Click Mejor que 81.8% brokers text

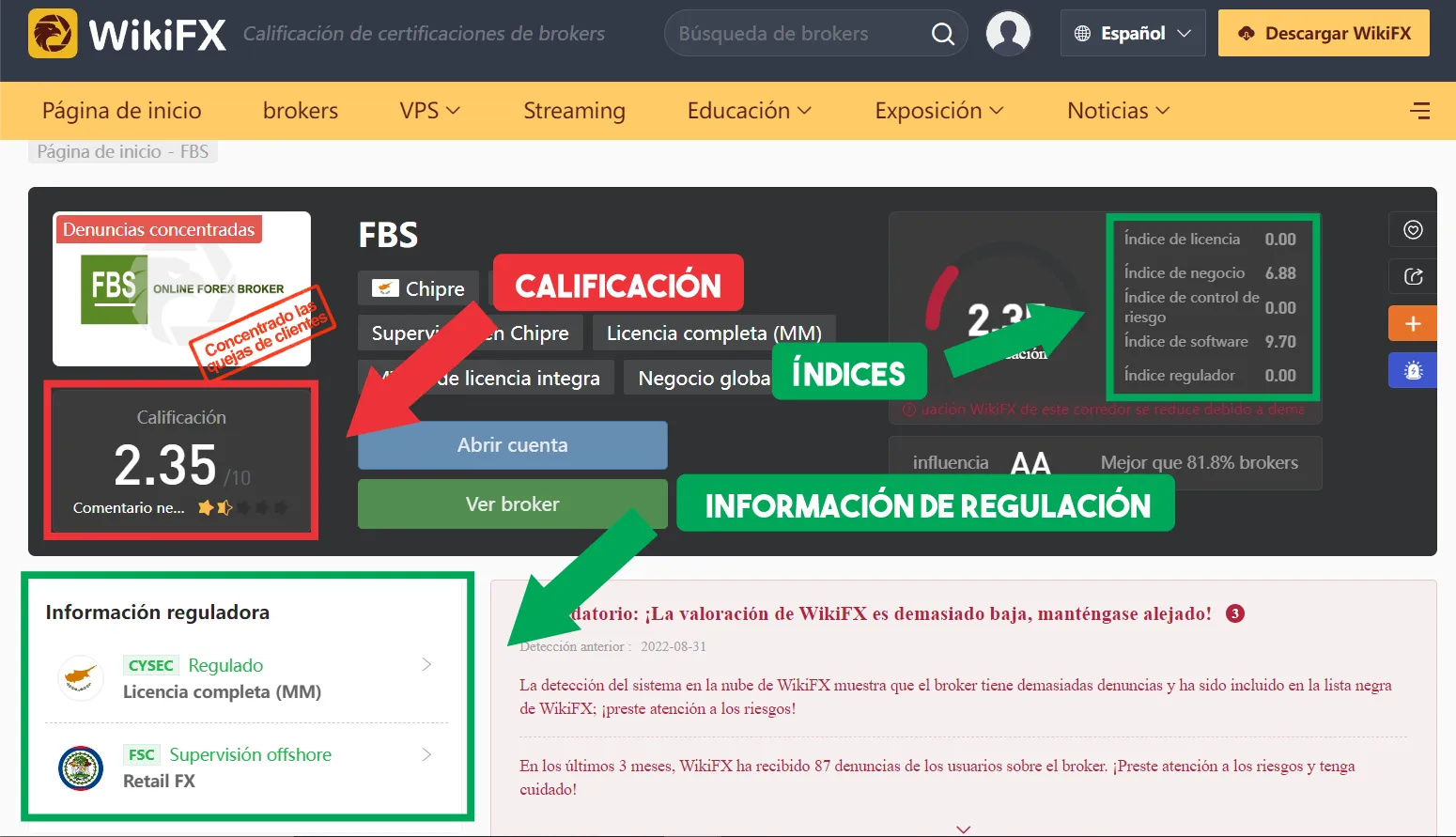click(x=1200, y=462)
